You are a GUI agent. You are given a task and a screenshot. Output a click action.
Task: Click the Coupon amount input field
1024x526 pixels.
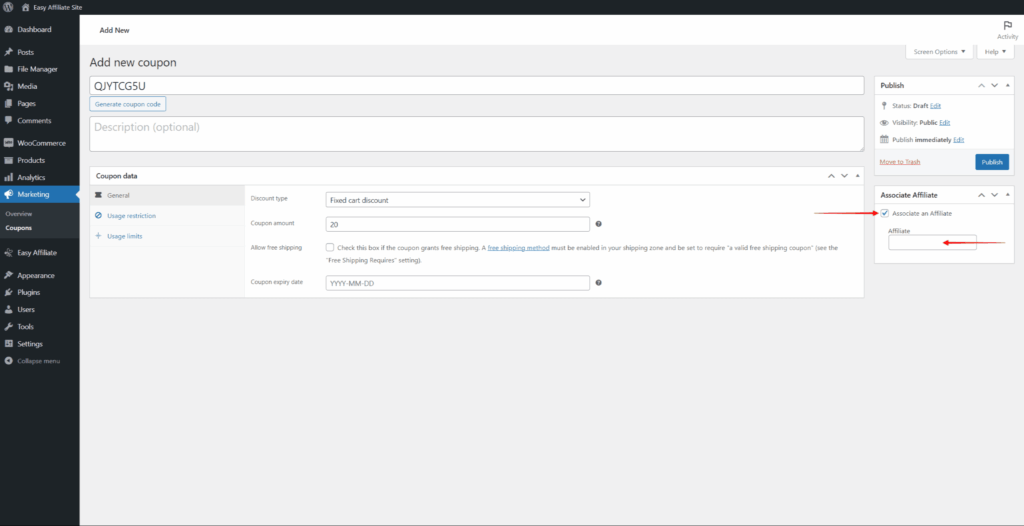click(x=457, y=224)
